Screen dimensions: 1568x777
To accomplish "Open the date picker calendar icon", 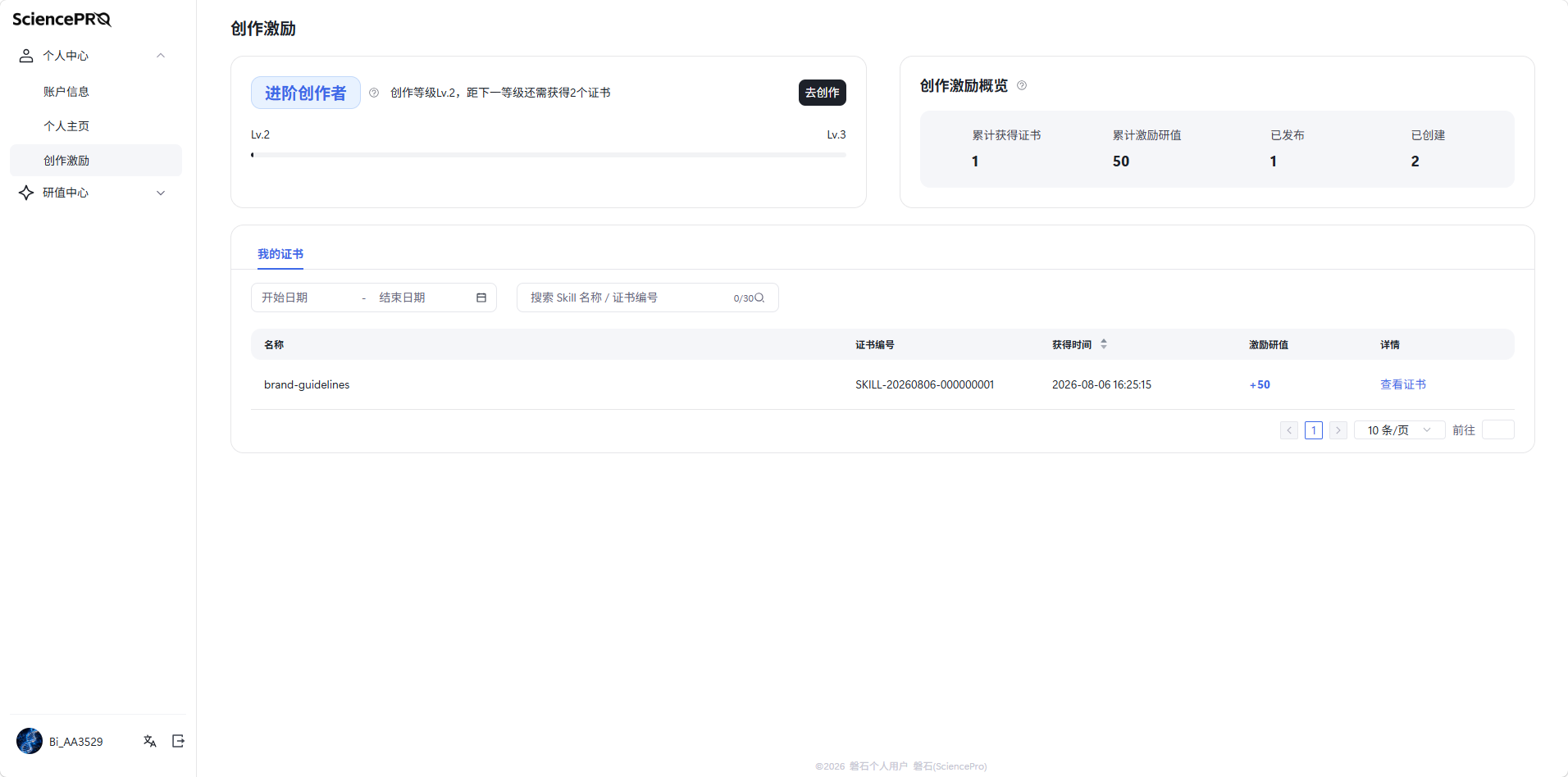I will [x=481, y=298].
